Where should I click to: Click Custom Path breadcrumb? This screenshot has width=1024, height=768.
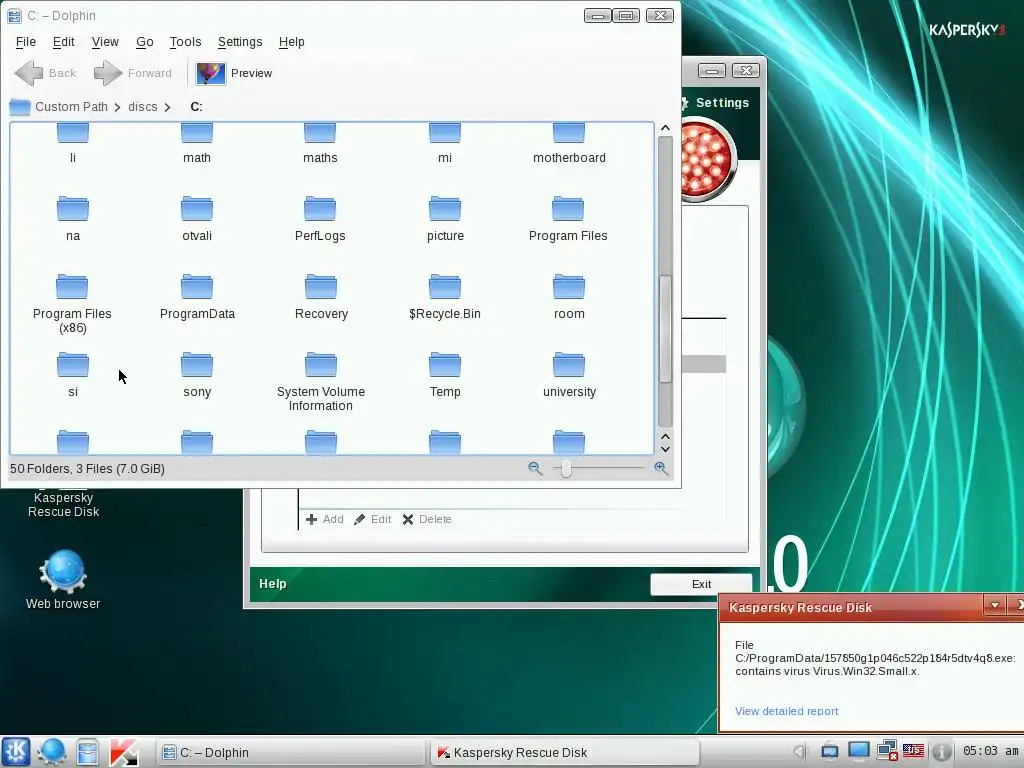[x=71, y=106]
